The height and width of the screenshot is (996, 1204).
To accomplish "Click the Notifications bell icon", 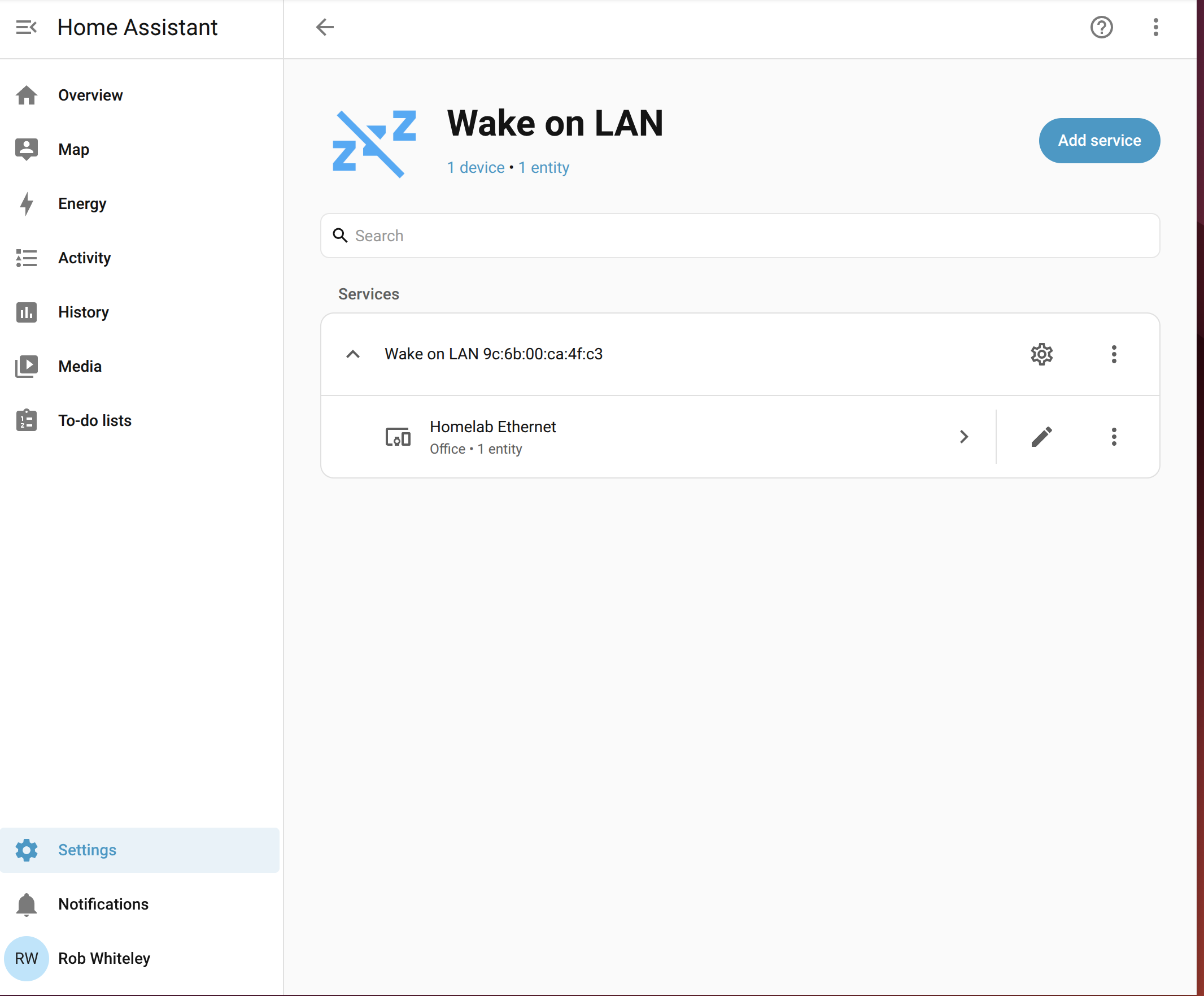I will click(x=27, y=904).
